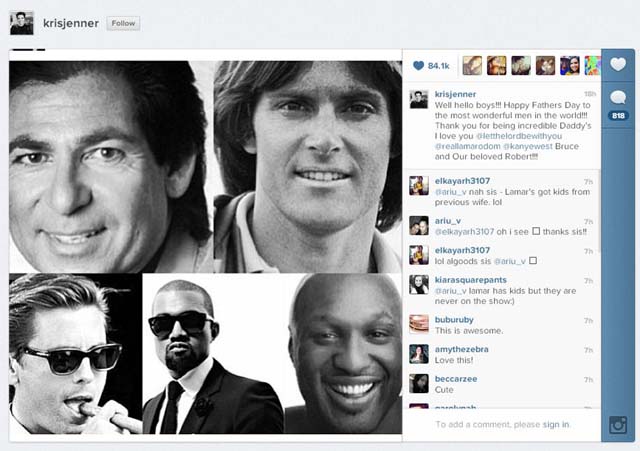This screenshot has height=451, width=640.
Task: Click krisjenner username in caption
Action: pyautogui.click(x=455, y=94)
